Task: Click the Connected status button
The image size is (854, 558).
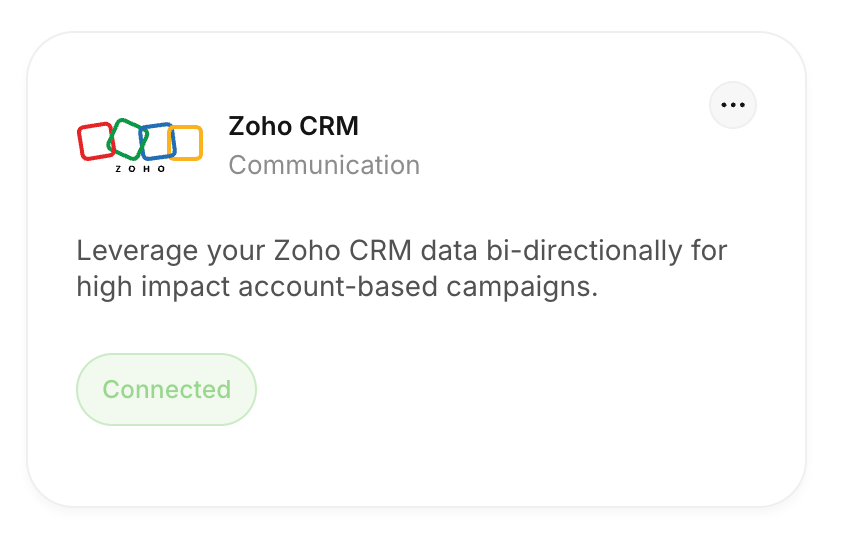Action: 166,389
